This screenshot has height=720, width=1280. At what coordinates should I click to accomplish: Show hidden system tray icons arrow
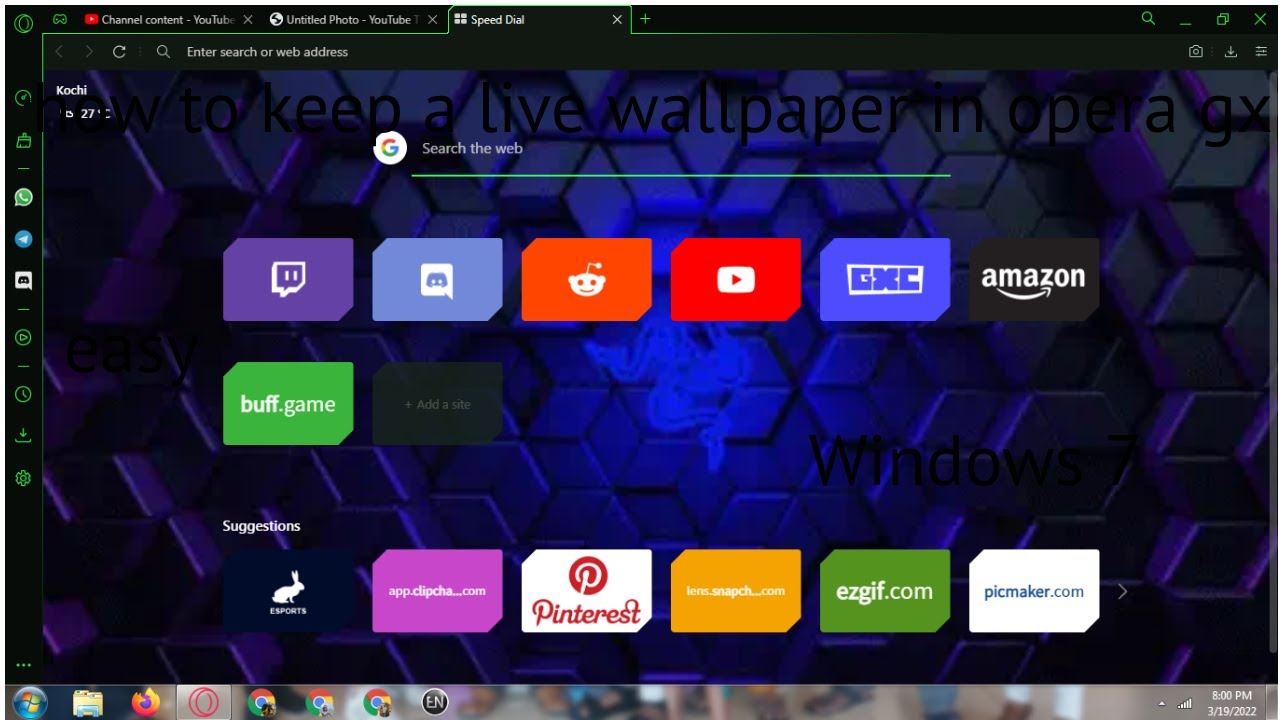[x=1162, y=704]
